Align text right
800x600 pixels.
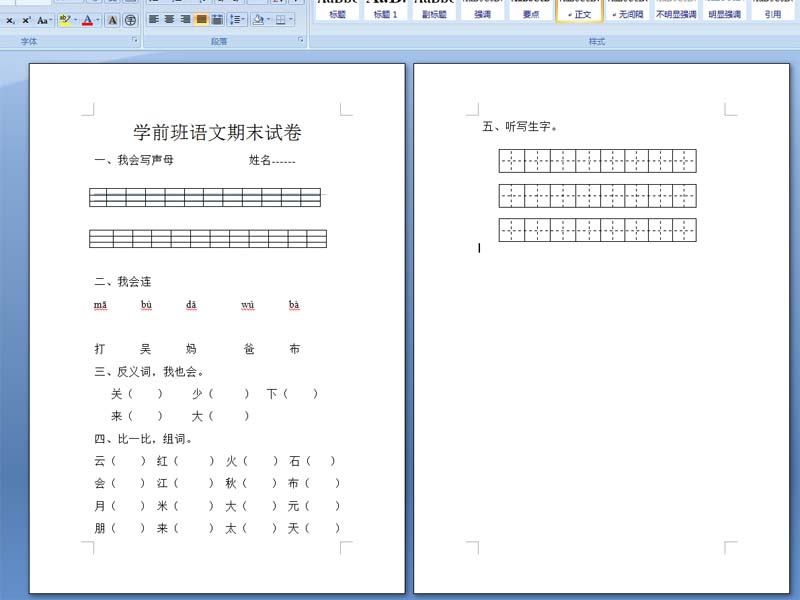point(185,19)
